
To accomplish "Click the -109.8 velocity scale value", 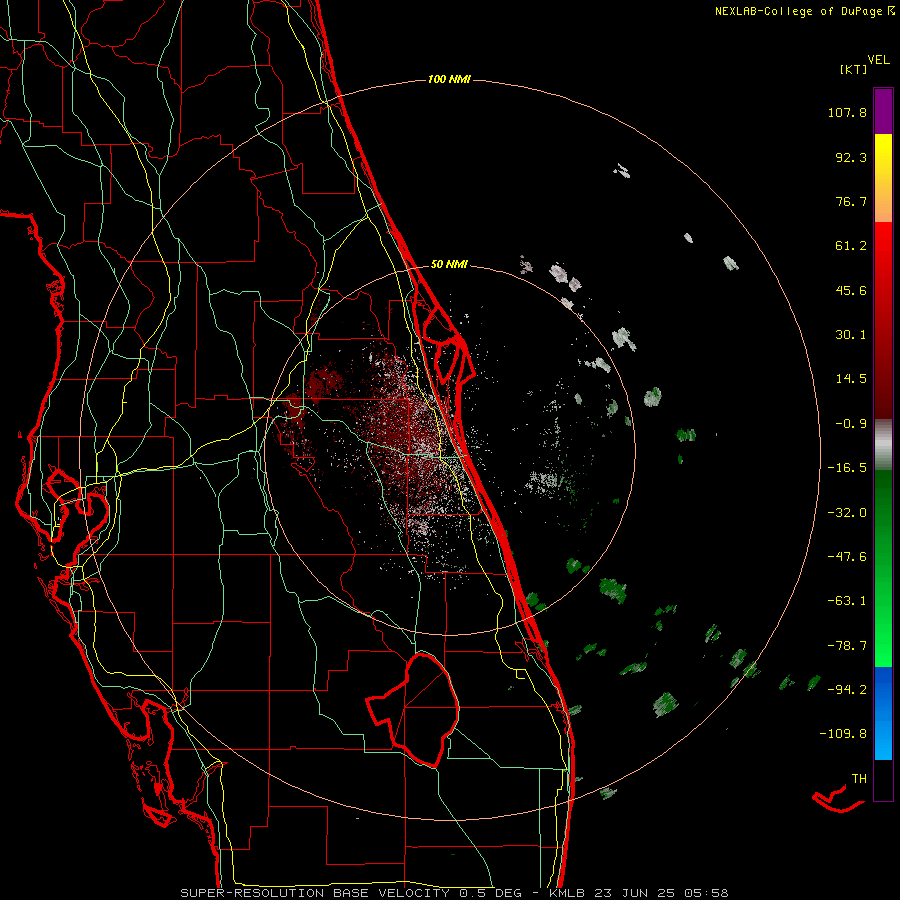I will click(x=843, y=734).
